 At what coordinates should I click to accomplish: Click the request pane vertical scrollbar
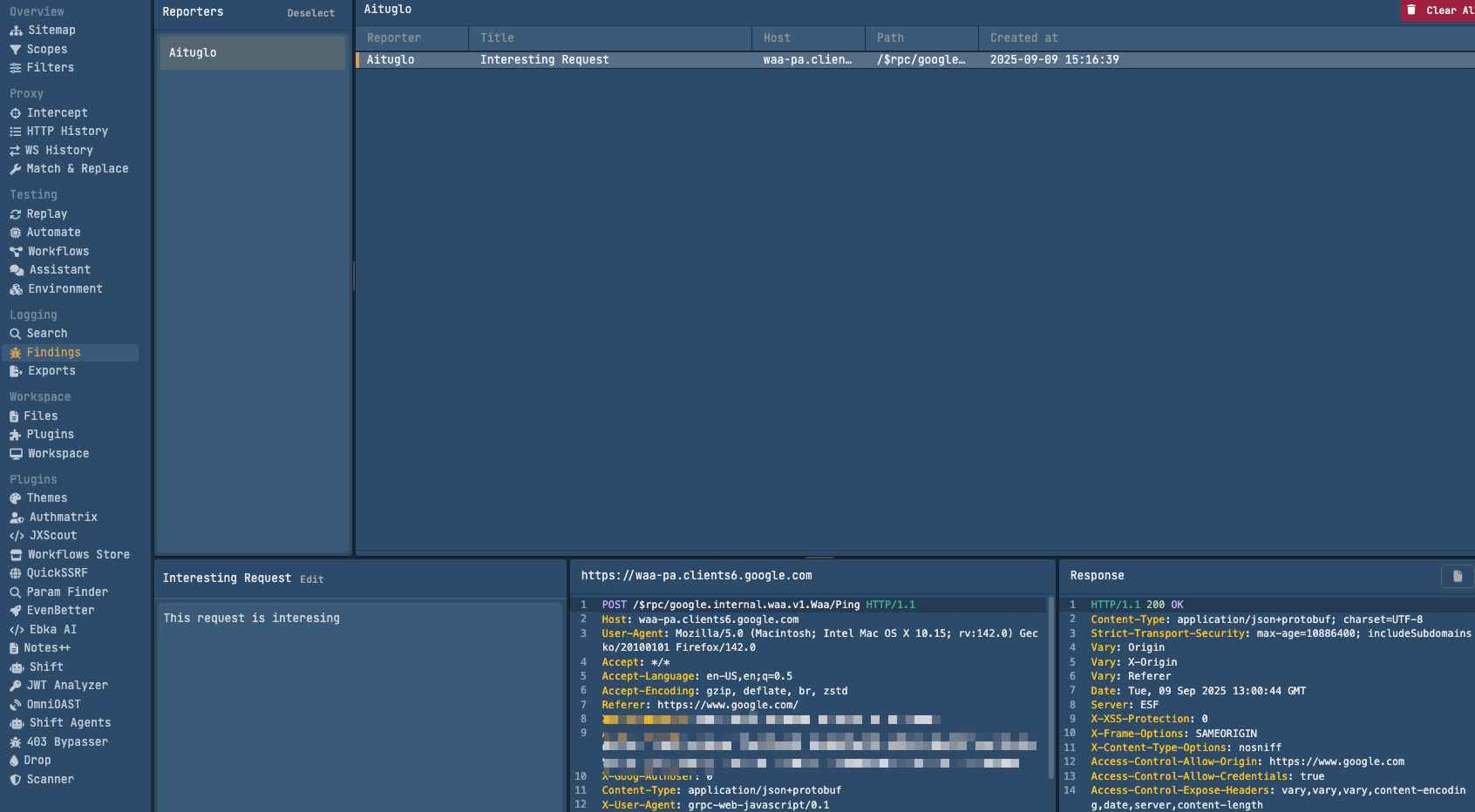[1050, 688]
